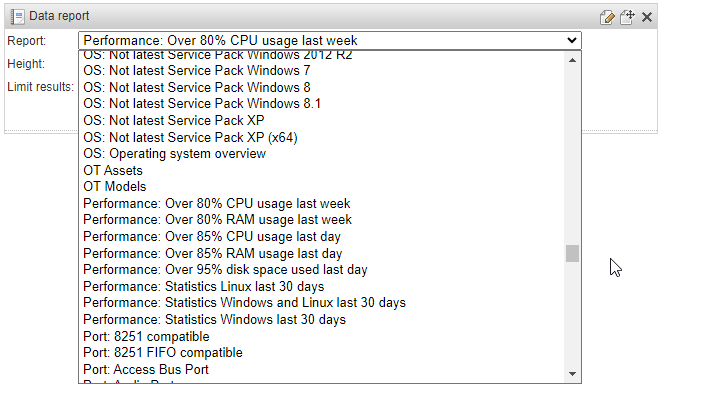
Task: Close the Data report widget
Action: tap(647, 17)
